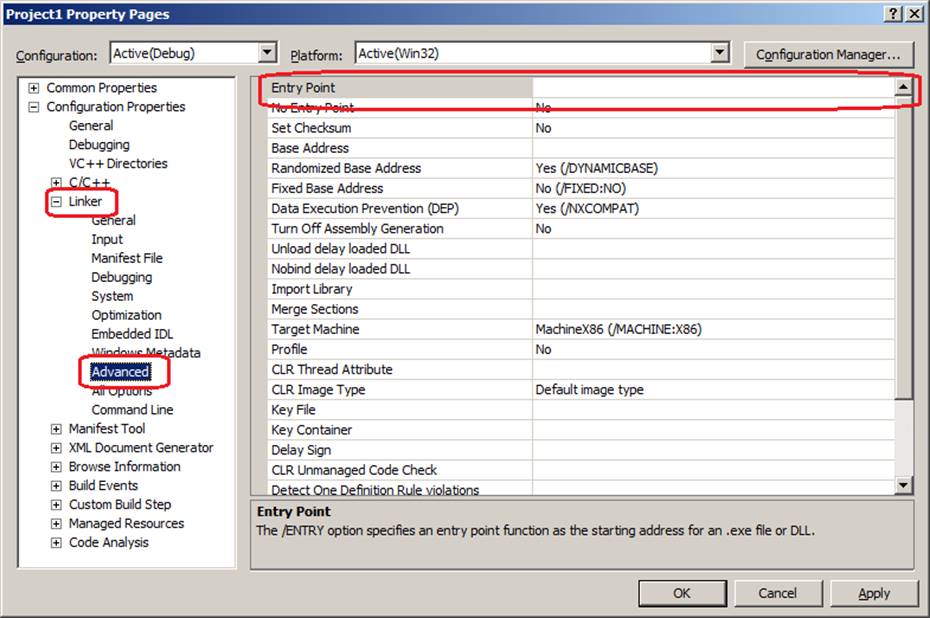
Task: Open the Configuration dropdown
Action: 267,53
